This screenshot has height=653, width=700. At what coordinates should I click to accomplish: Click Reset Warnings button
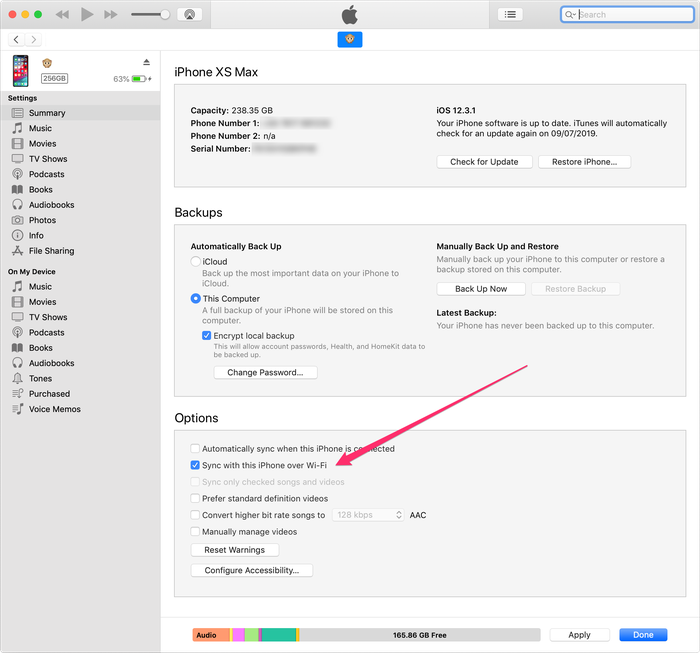(235, 550)
